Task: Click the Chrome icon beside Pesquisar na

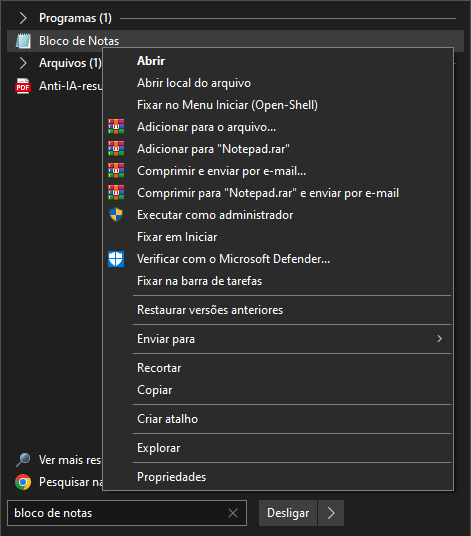Action: [x=23, y=482]
